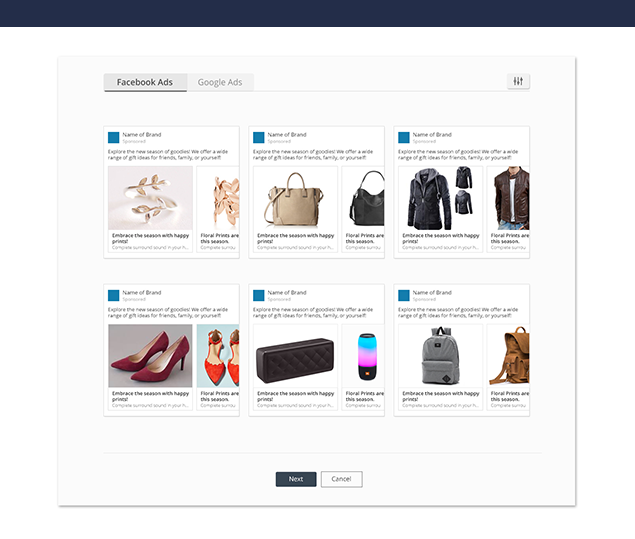Click 'Embrace the season' headline under gray backpack
635x539 pixels.
tap(441, 396)
